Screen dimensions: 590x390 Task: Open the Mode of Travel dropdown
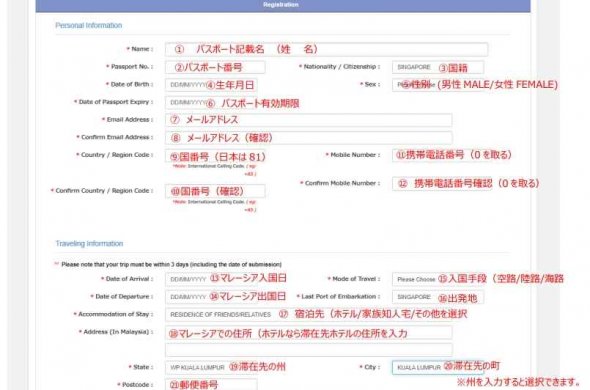[438, 279]
